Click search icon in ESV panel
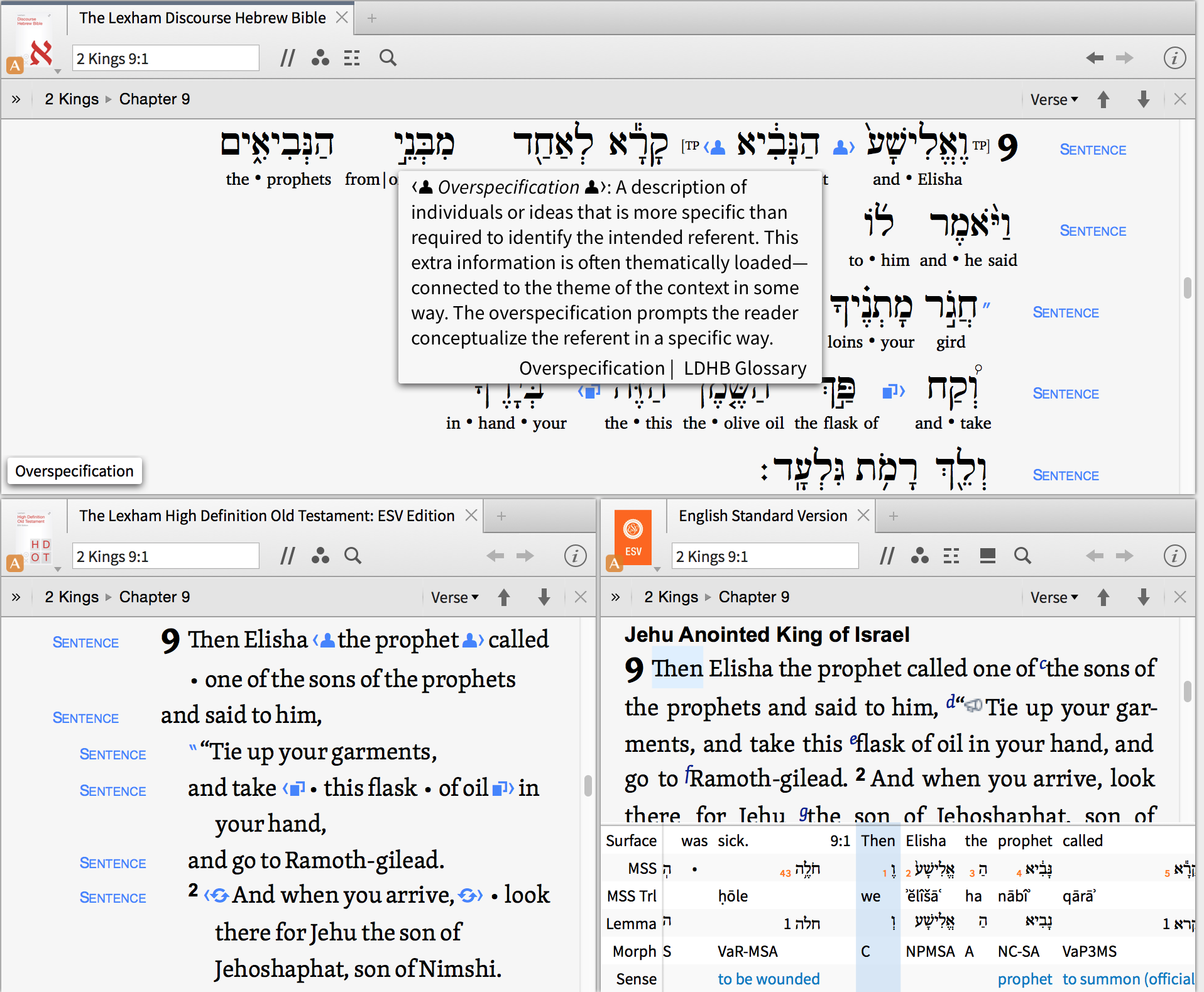1204x992 pixels. pyautogui.click(x=1022, y=556)
